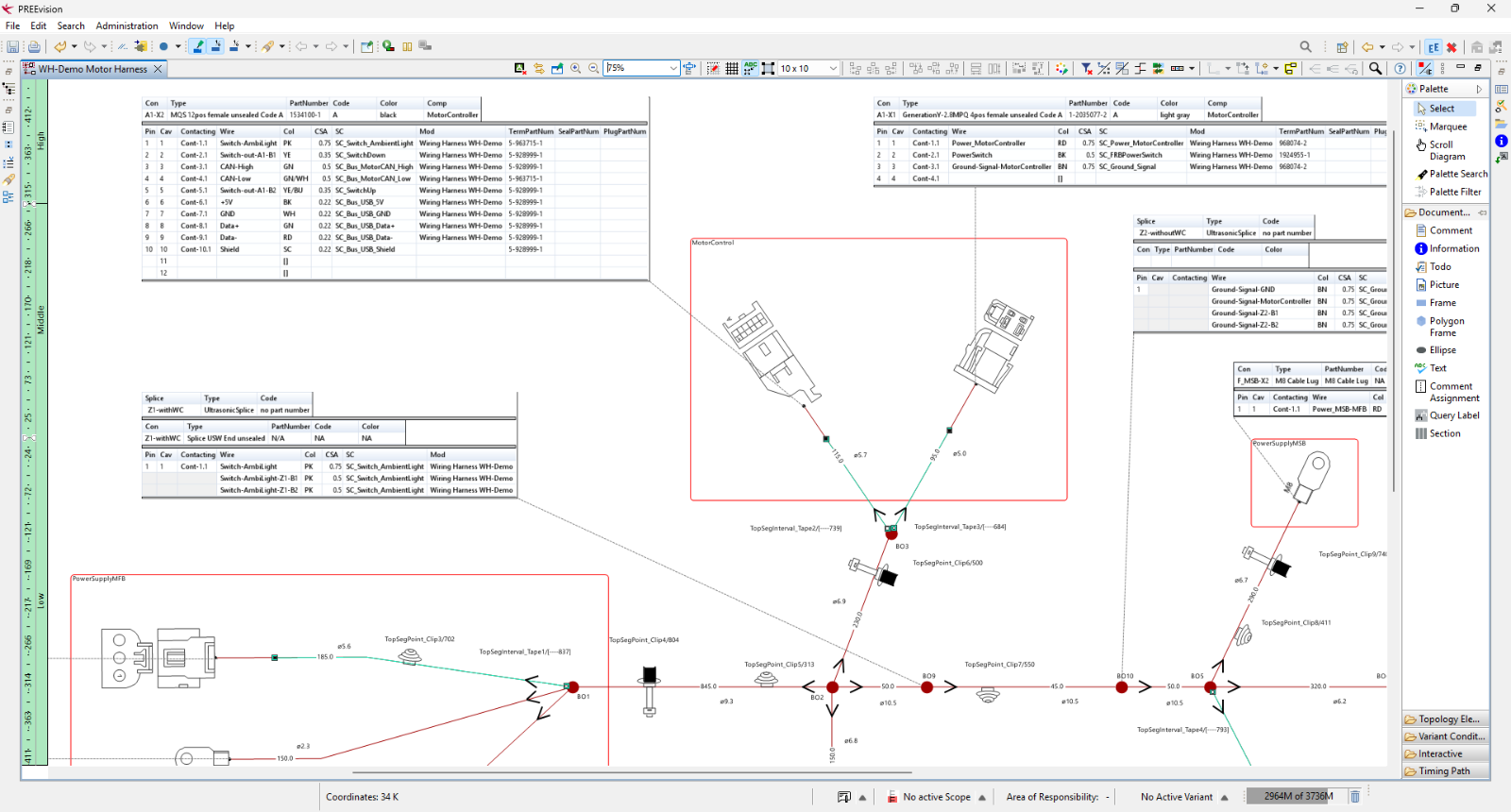
Task: Choose the Section palette item
Action: (1437, 433)
